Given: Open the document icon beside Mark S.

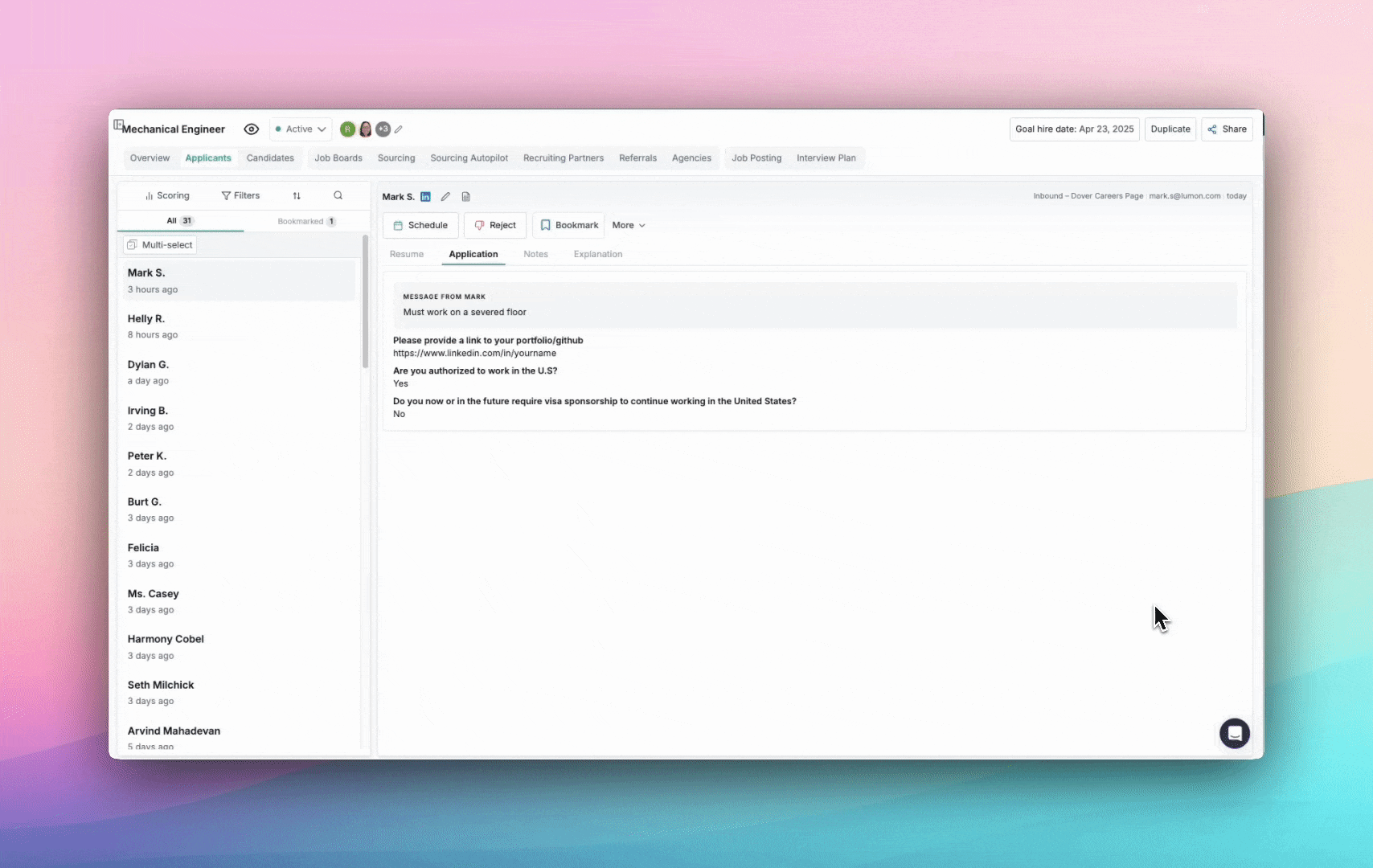Looking at the screenshot, I should [465, 197].
